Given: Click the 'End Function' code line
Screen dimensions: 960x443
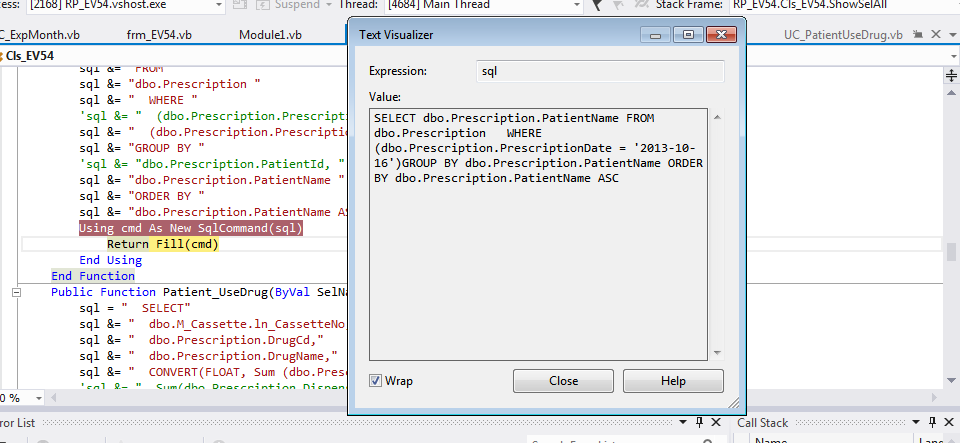Looking at the screenshot, I should 92,276.
